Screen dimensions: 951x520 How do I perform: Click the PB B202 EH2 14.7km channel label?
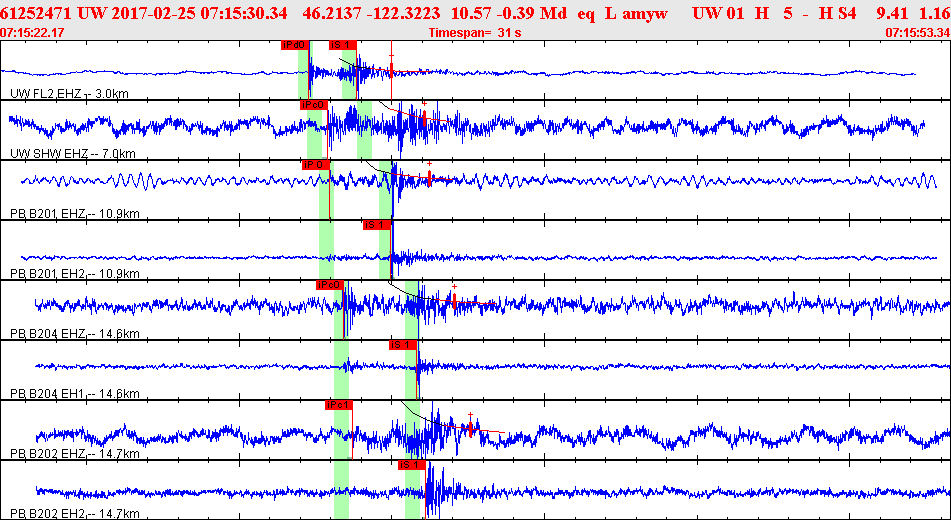click(x=75, y=515)
